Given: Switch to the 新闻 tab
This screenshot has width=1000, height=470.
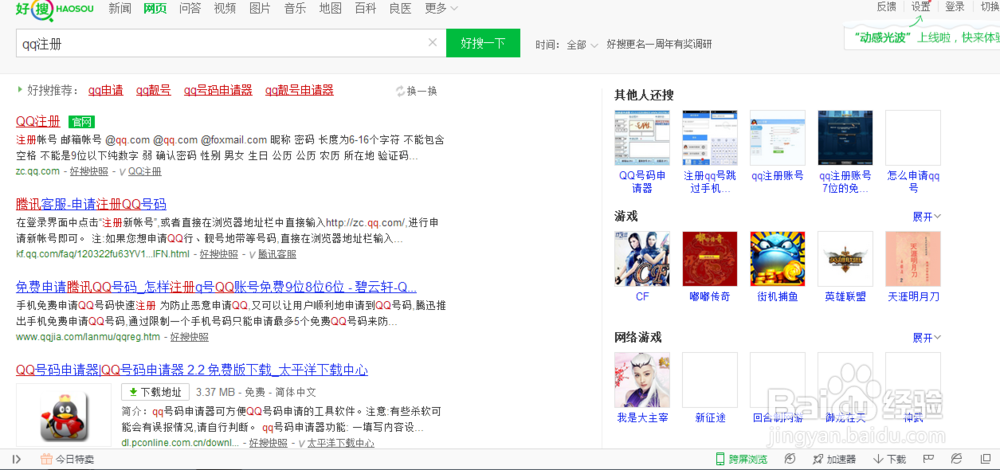Looking at the screenshot, I should tap(120, 9).
